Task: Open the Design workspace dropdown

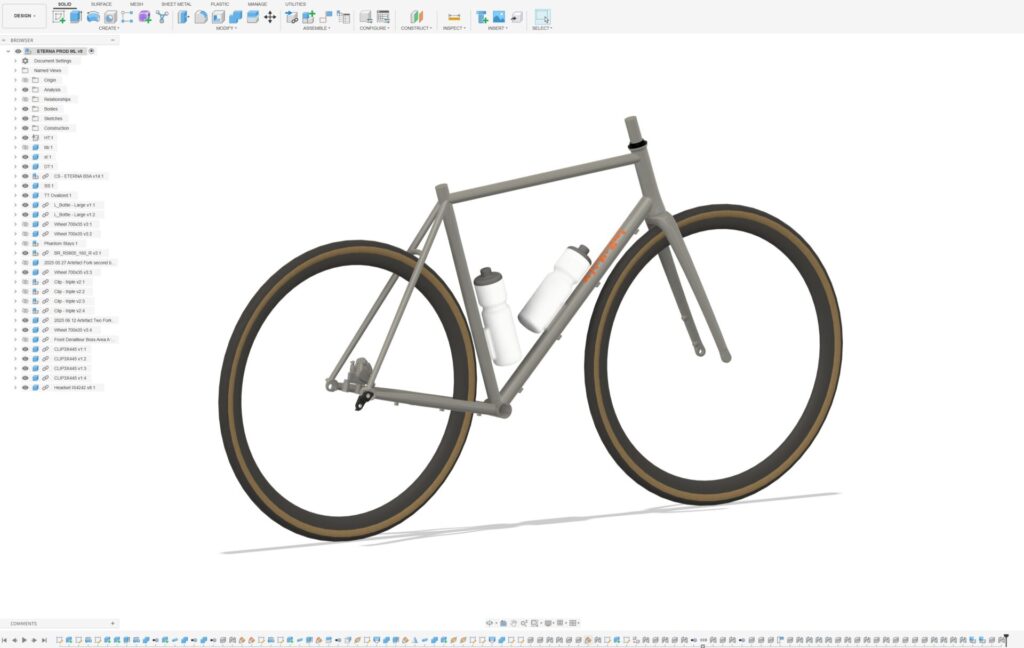Action: pyautogui.click(x=24, y=16)
